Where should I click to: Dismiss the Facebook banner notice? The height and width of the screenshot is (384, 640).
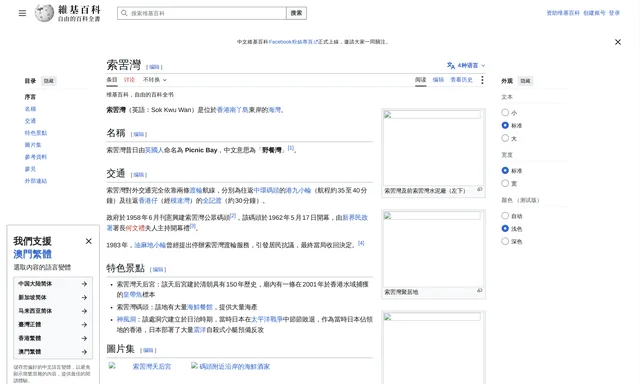(618, 42)
